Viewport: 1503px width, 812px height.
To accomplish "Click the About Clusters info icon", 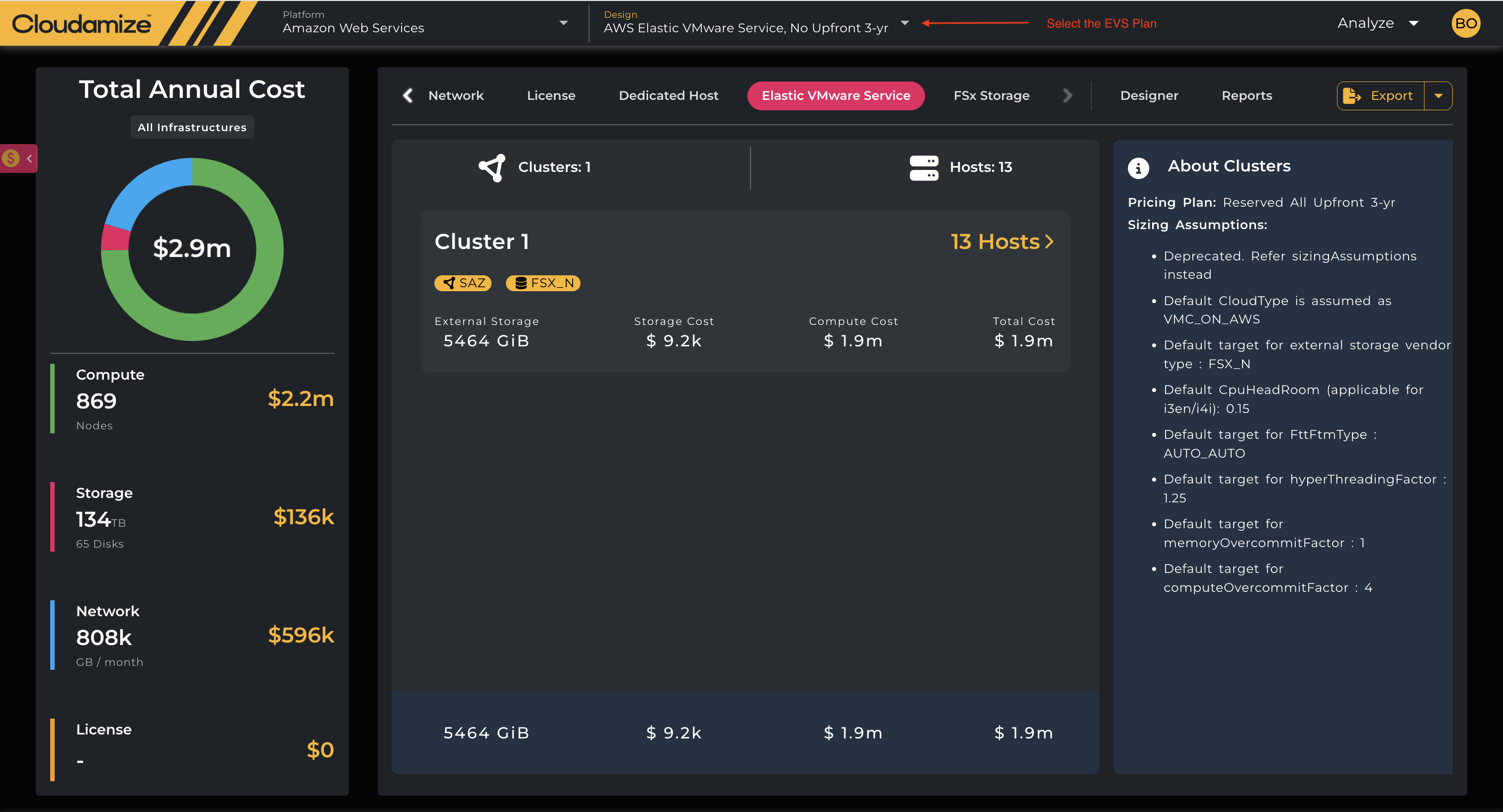I will [x=1138, y=168].
